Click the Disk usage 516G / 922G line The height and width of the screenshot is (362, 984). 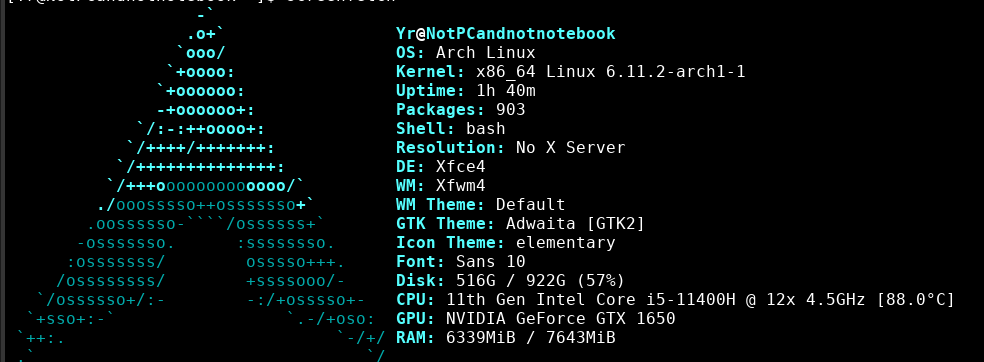point(510,280)
